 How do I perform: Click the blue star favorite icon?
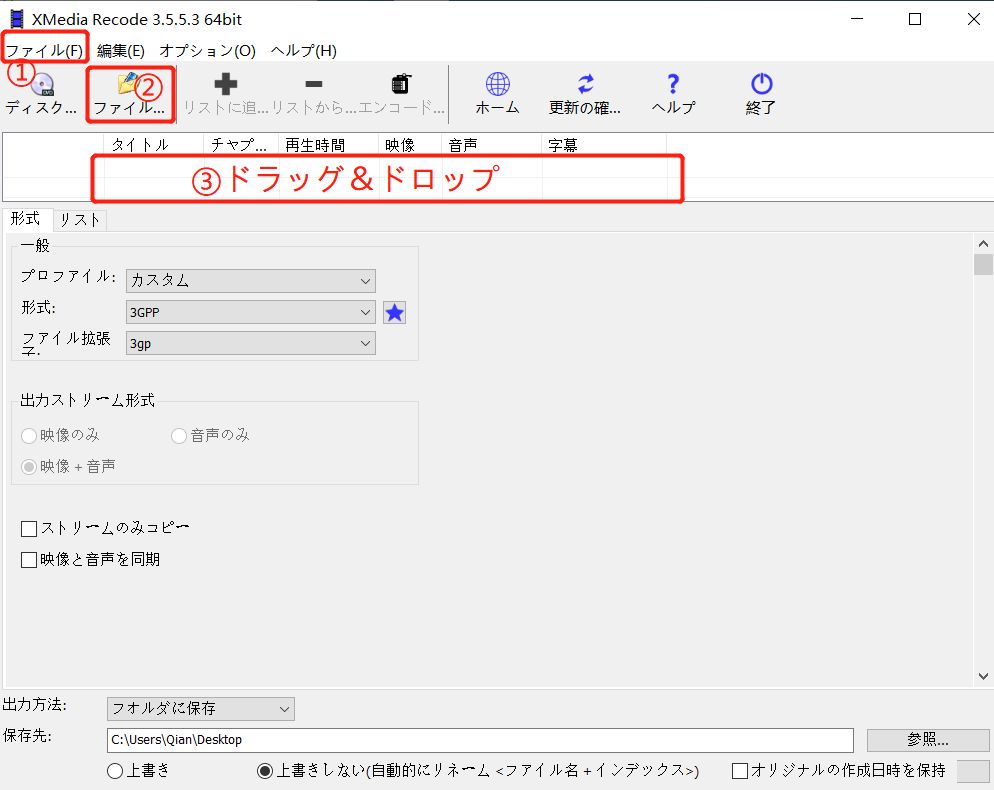pyautogui.click(x=394, y=313)
